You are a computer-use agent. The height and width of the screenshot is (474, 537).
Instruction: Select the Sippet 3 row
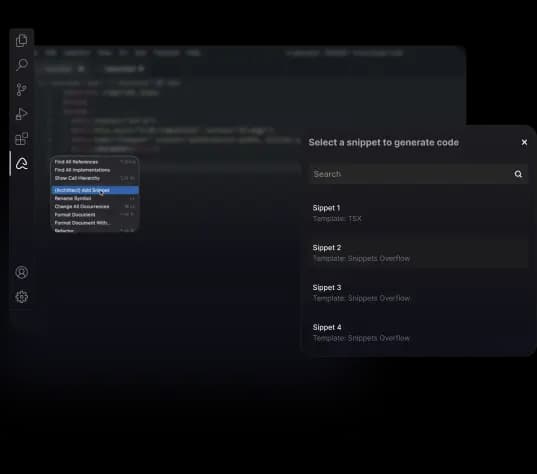point(419,293)
